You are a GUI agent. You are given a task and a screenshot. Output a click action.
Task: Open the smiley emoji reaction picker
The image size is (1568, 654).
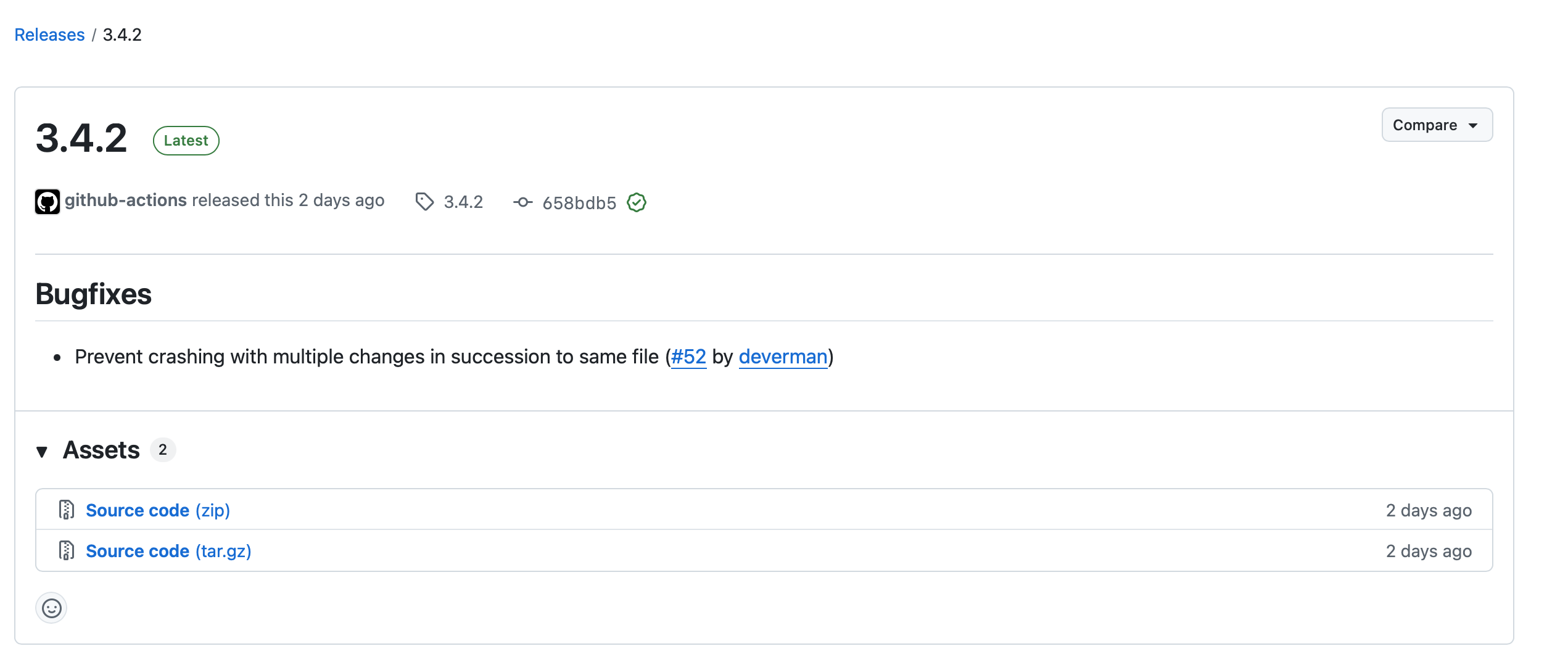click(x=51, y=608)
